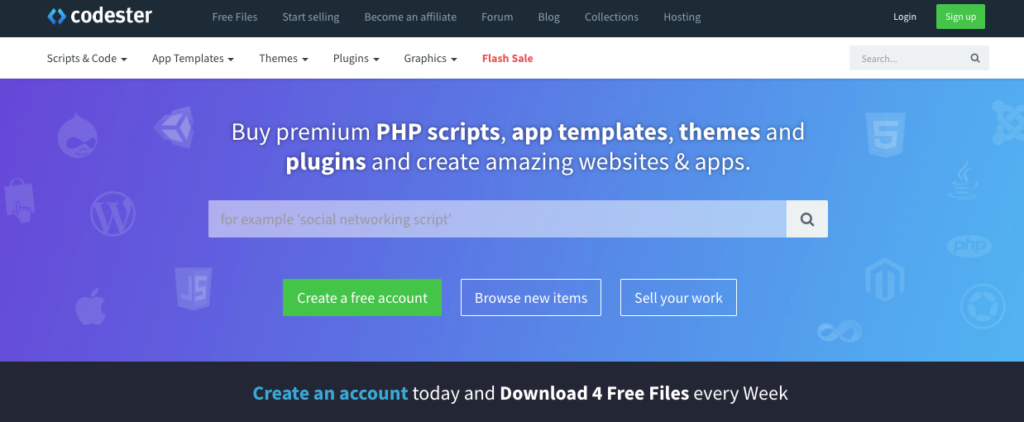The image size is (1024, 422).
Task: Open the Themes dropdown menu
Action: [283, 58]
